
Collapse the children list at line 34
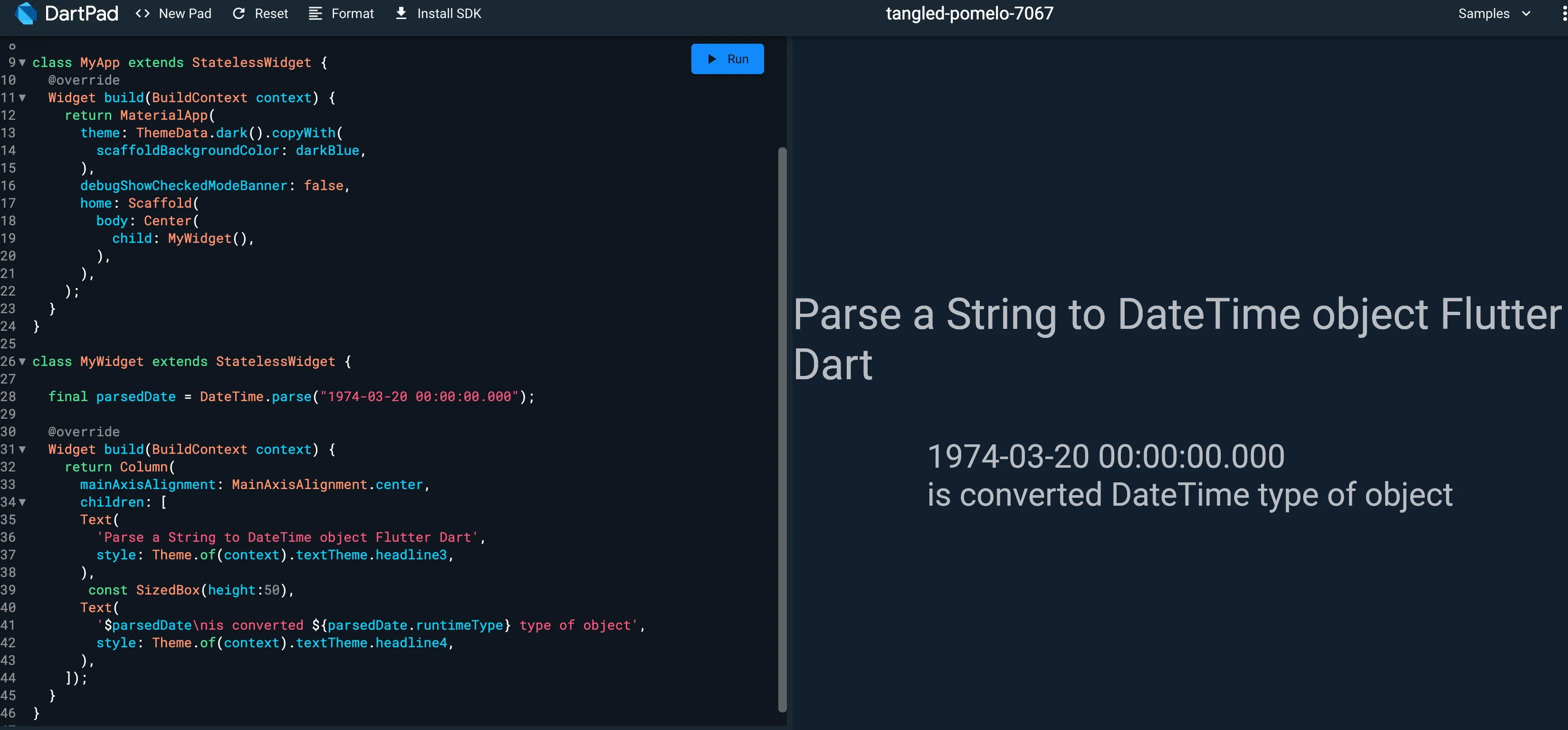[x=22, y=502]
